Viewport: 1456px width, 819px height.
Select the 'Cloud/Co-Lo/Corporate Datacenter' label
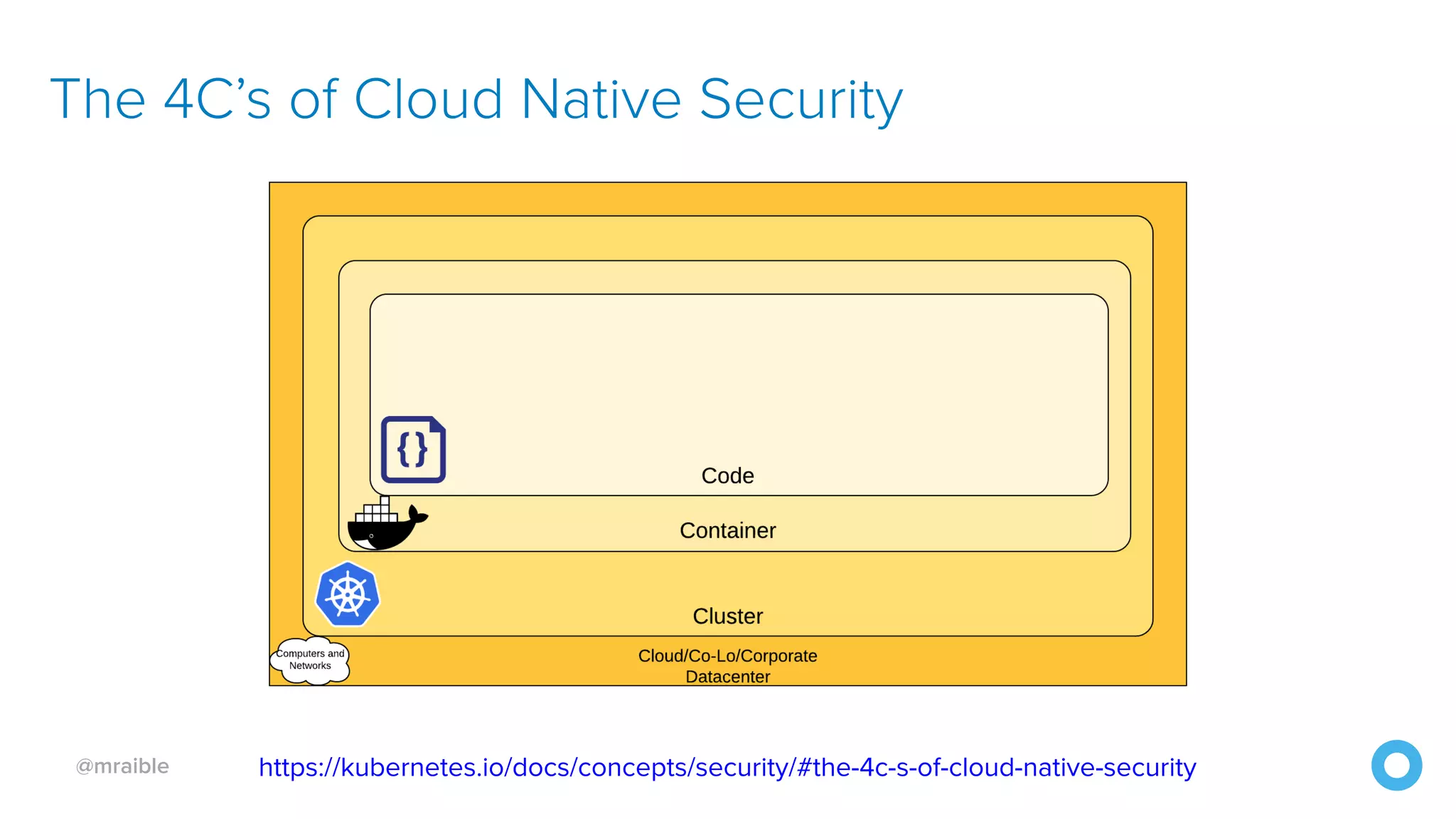click(x=727, y=666)
